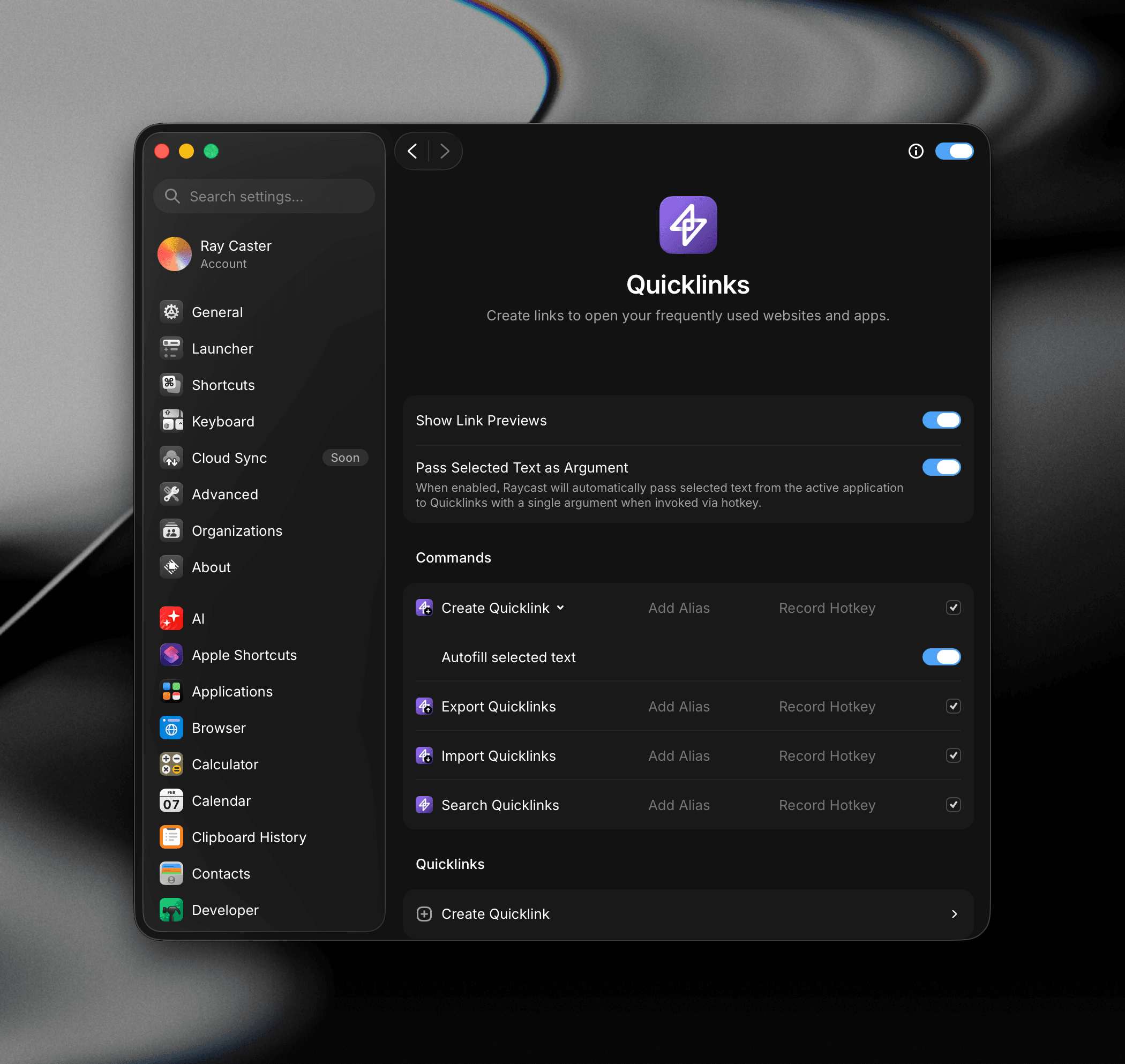
Task: Collapse the Create Quicklink command chevron
Action: point(561,608)
